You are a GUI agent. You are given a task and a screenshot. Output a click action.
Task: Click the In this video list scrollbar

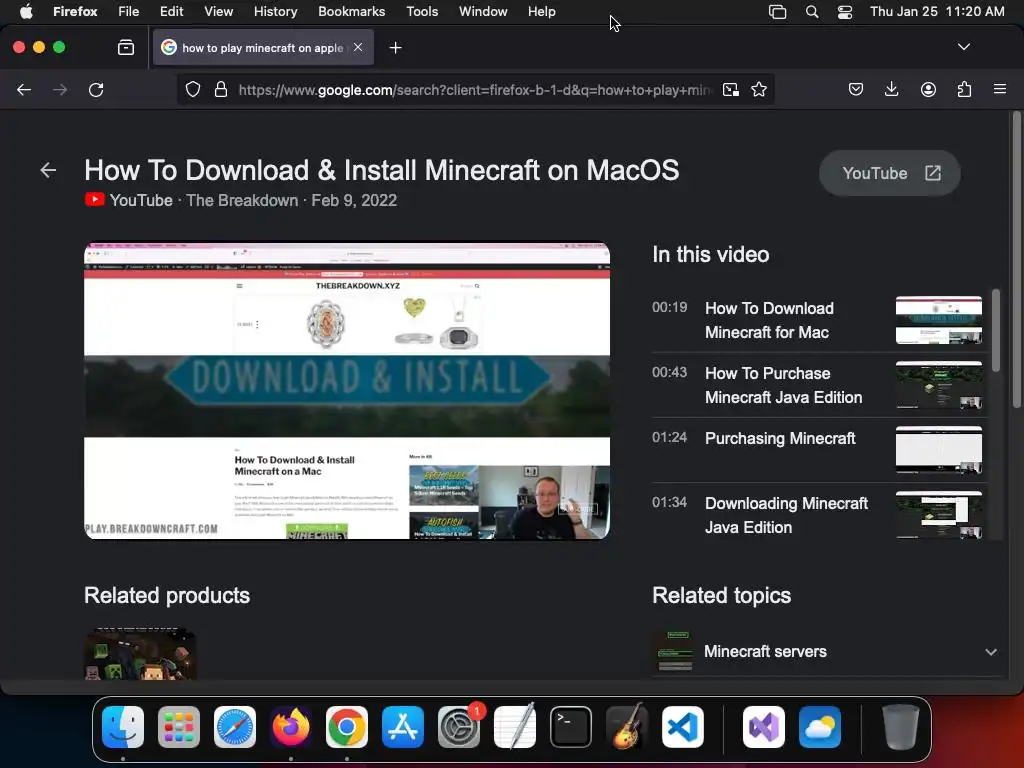[x=995, y=330]
